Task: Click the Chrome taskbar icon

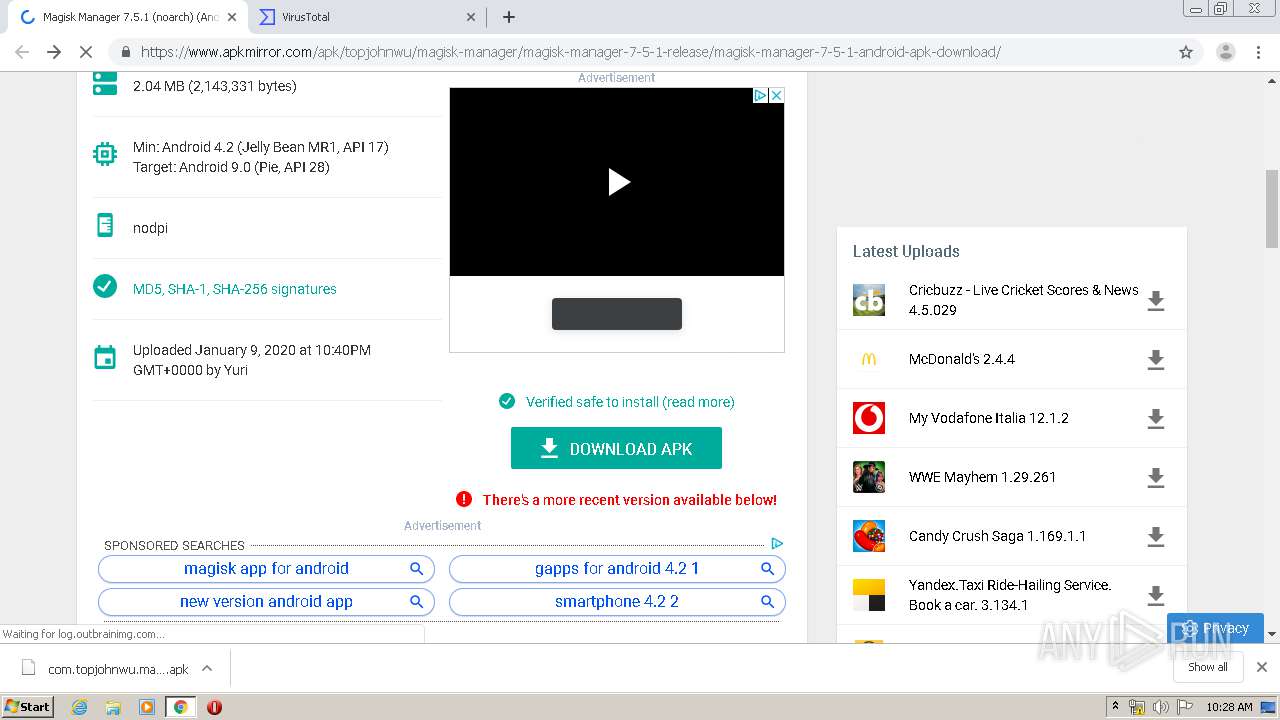Action: (180, 707)
